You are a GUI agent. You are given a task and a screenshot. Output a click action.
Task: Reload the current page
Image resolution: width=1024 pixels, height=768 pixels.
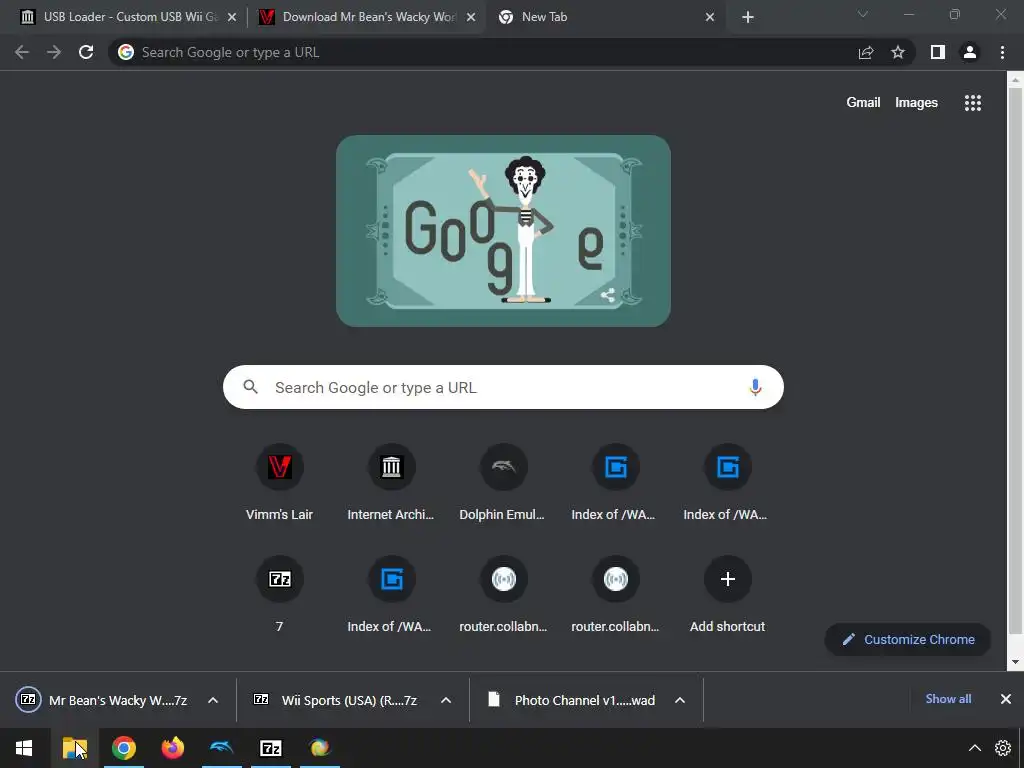86,52
